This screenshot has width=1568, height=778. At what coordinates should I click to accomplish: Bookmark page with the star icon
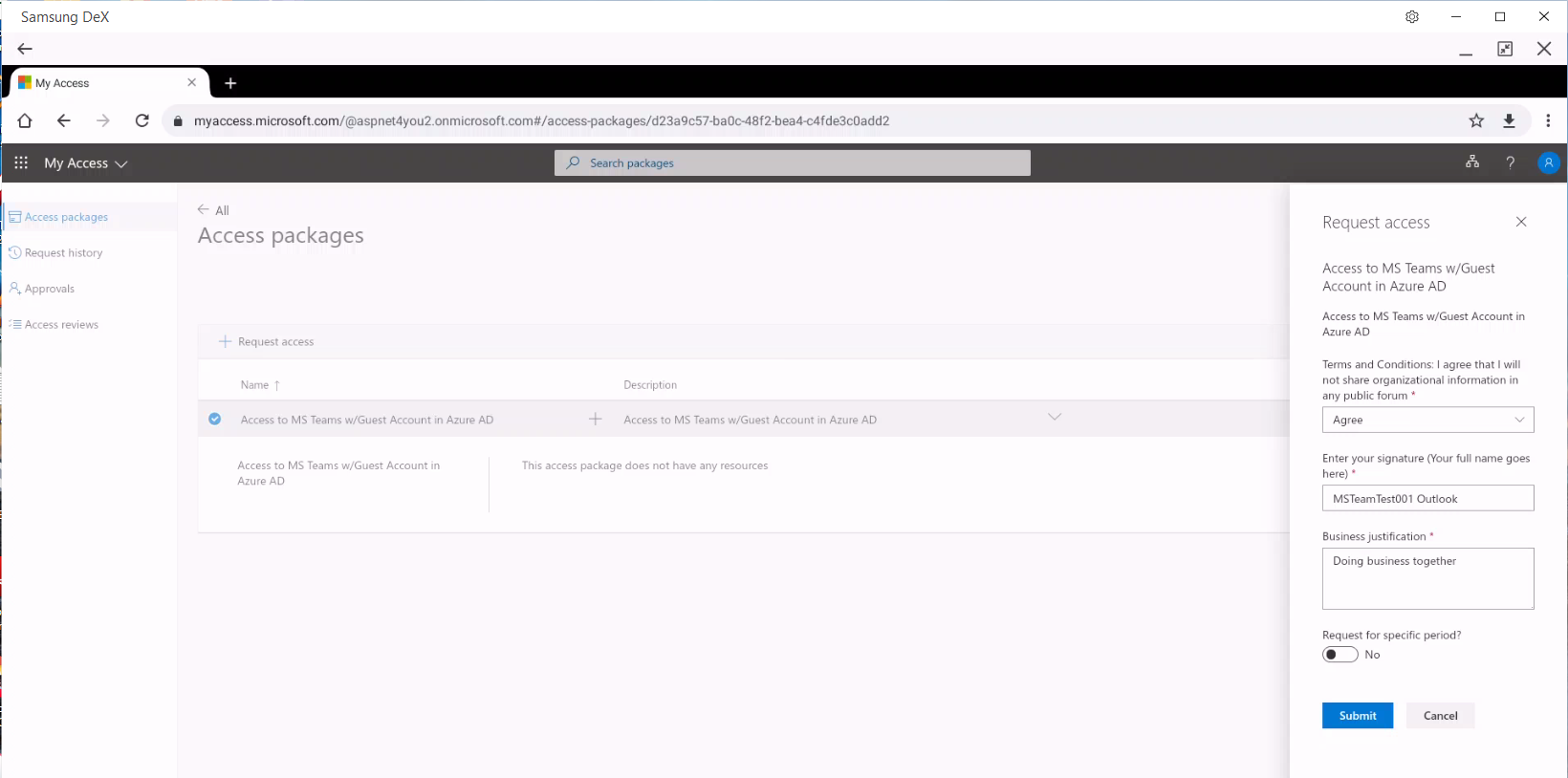tap(1476, 120)
